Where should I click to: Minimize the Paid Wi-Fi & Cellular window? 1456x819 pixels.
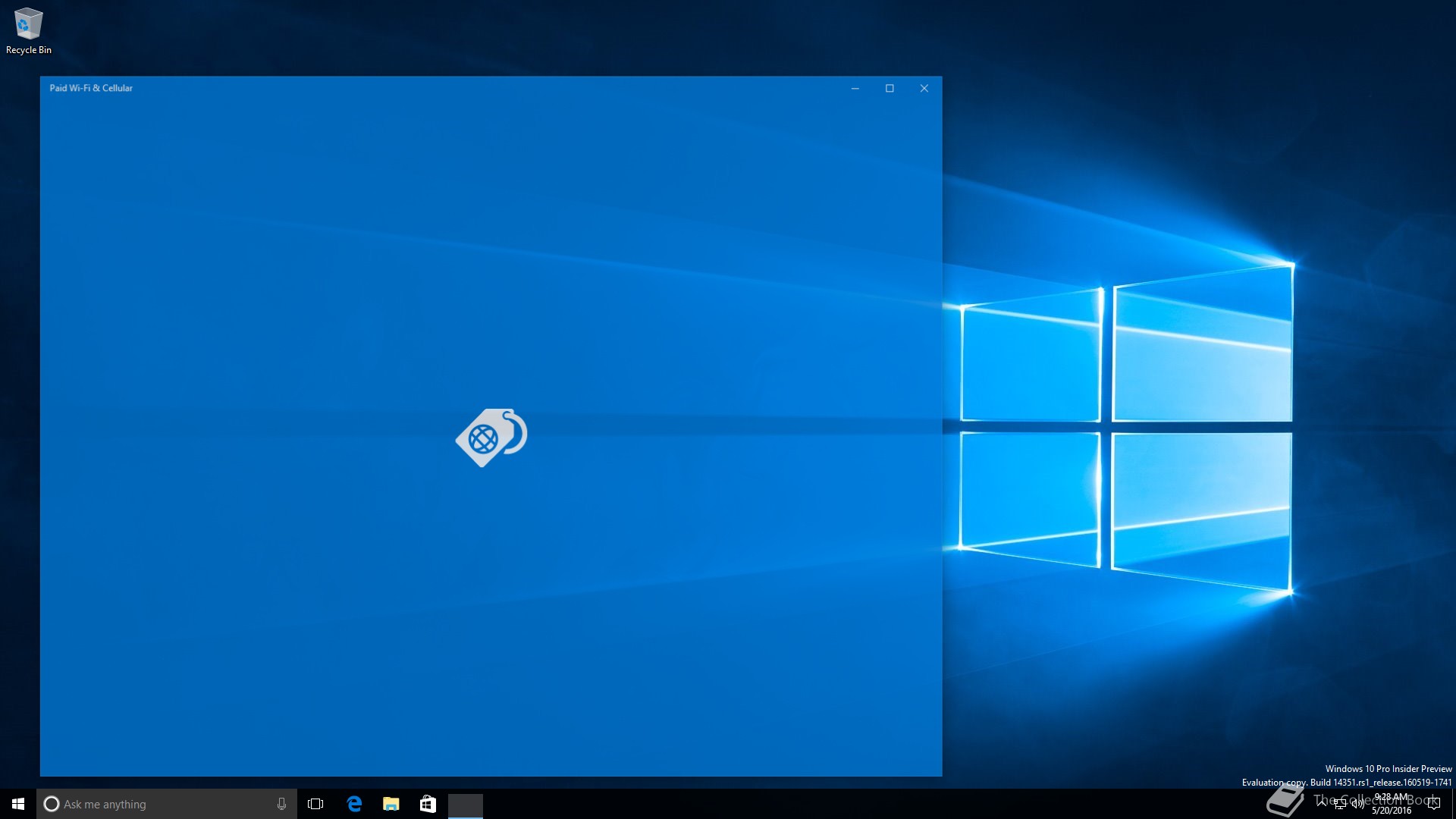pyautogui.click(x=855, y=88)
